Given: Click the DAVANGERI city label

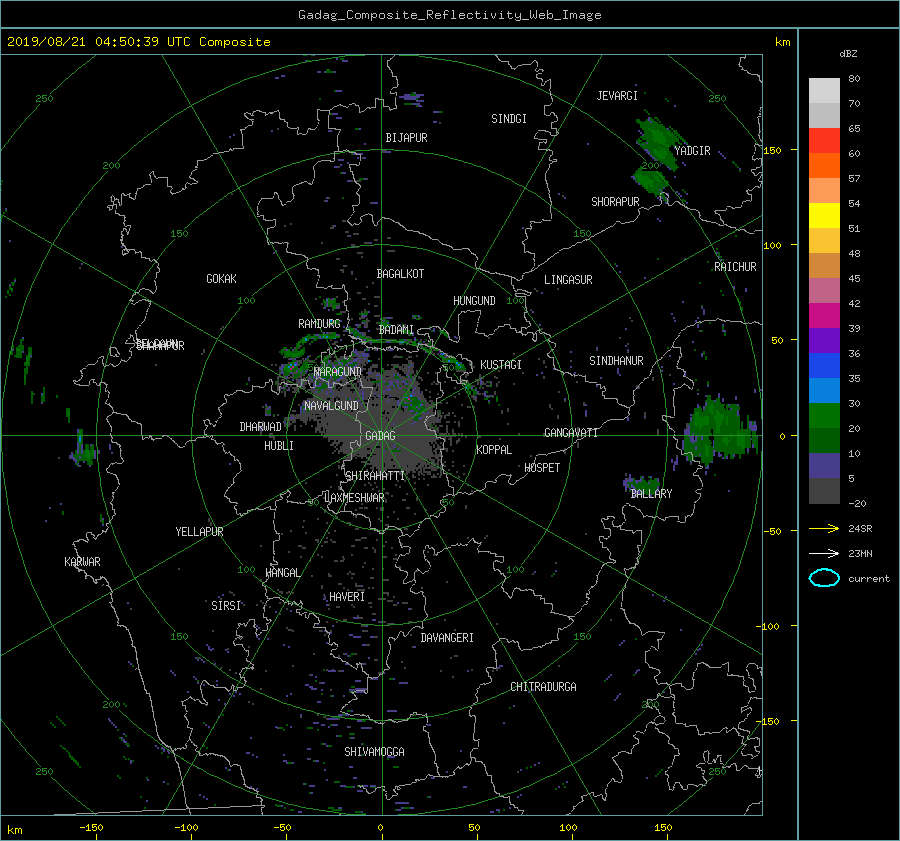Looking at the screenshot, I should pyautogui.click(x=447, y=638).
